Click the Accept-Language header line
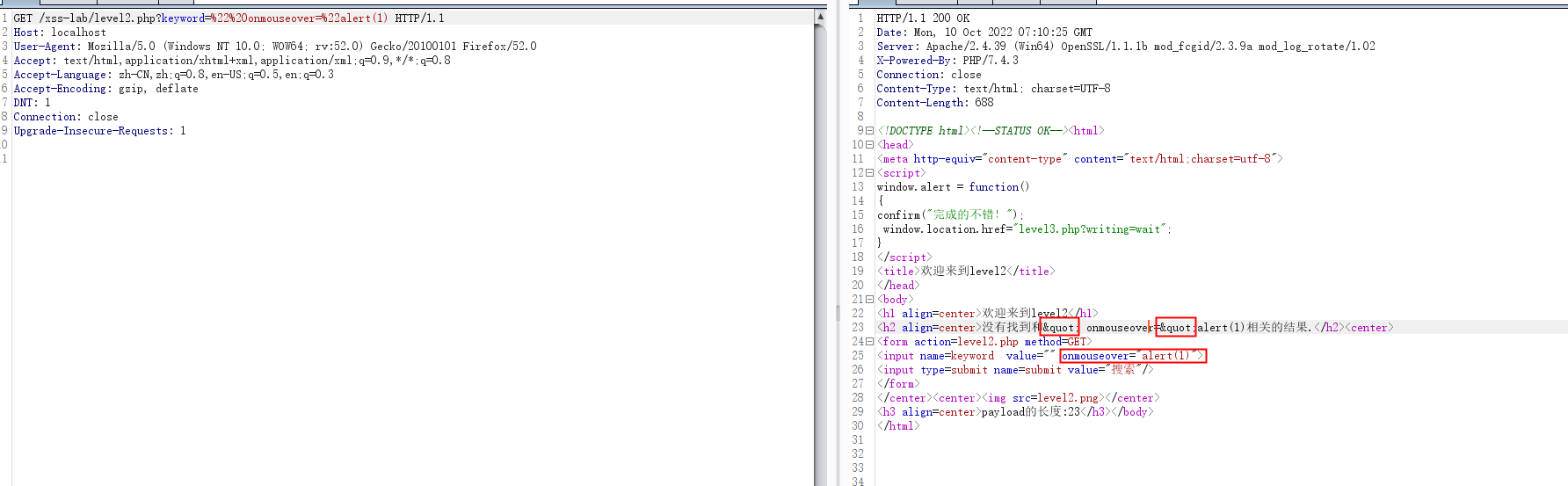This screenshot has height=486, width=1568. coord(173,75)
